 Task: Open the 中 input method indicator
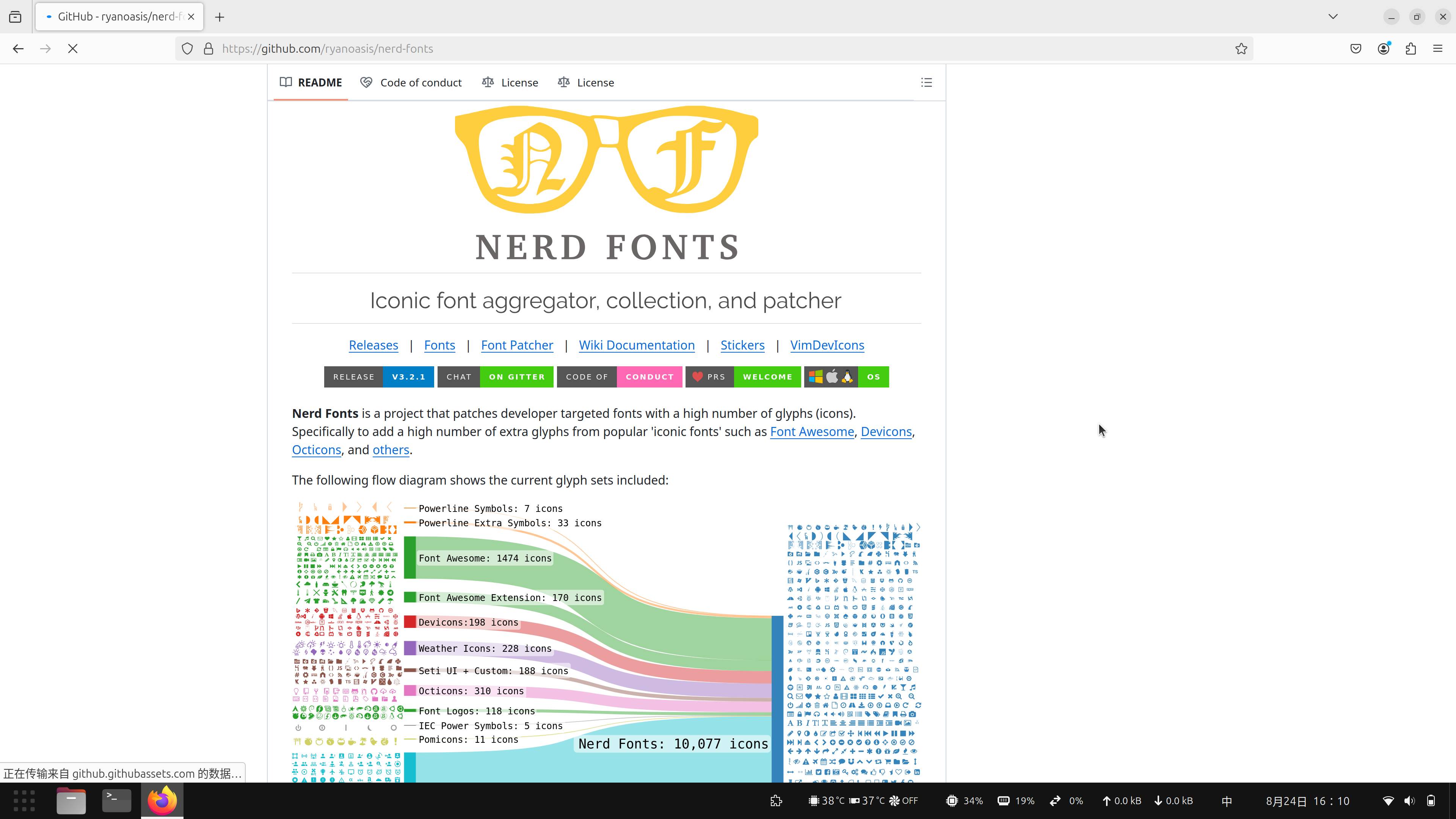[x=1227, y=801]
